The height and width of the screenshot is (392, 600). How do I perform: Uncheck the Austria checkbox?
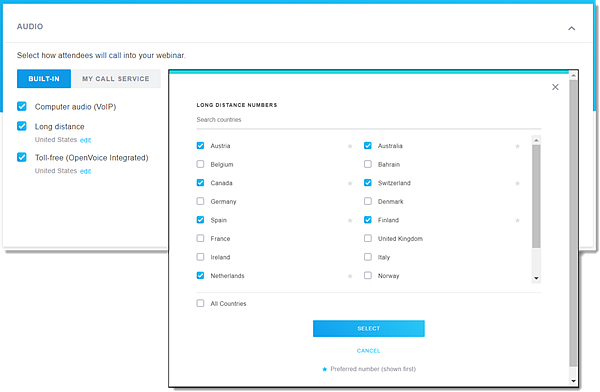(x=200, y=145)
